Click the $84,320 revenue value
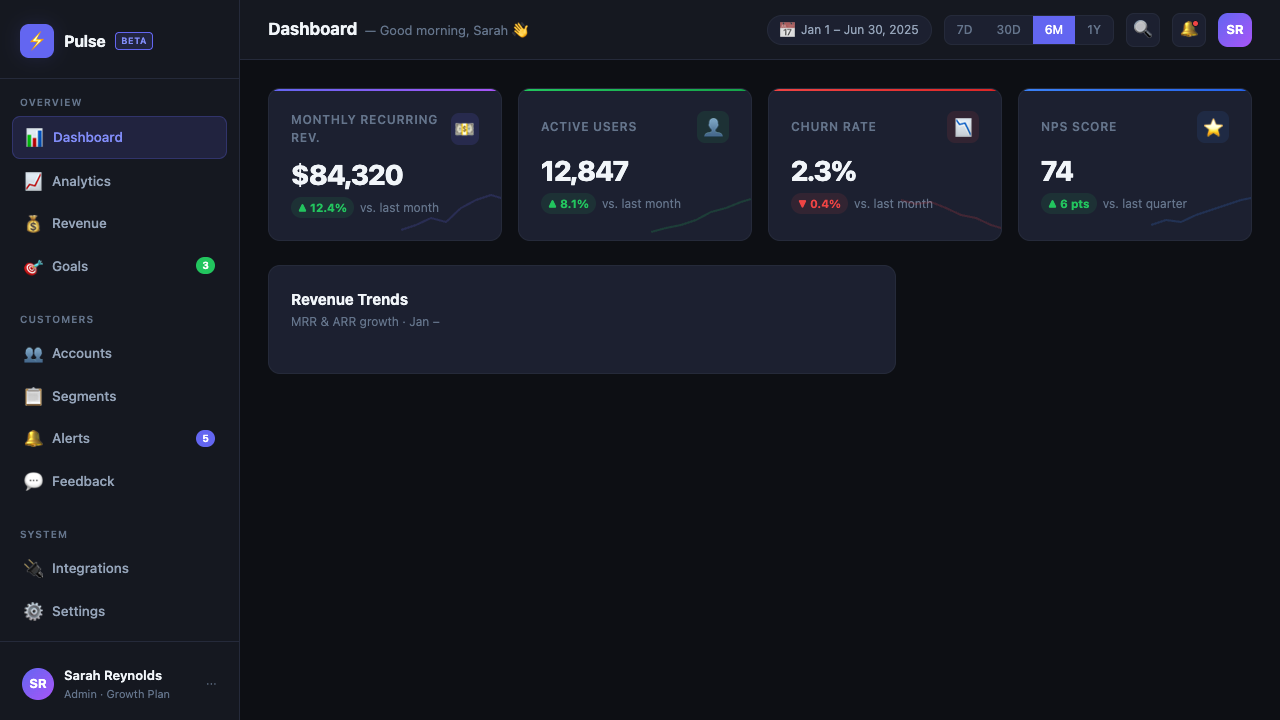This screenshot has height=720, width=1280. pos(347,175)
